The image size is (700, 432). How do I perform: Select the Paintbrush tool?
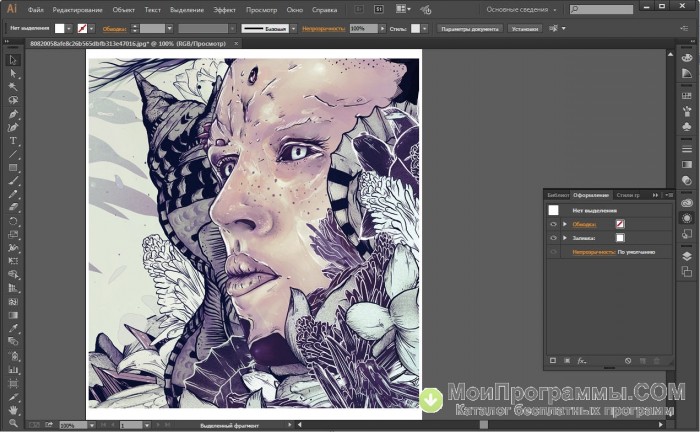(x=13, y=181)
